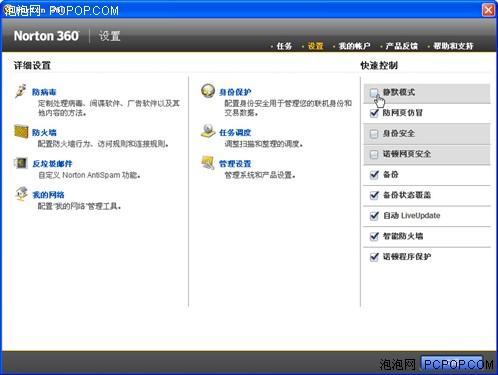Click the 快速控制 heading text
The width and height of the screenshot is (498, 375).
tap(379, 65)
